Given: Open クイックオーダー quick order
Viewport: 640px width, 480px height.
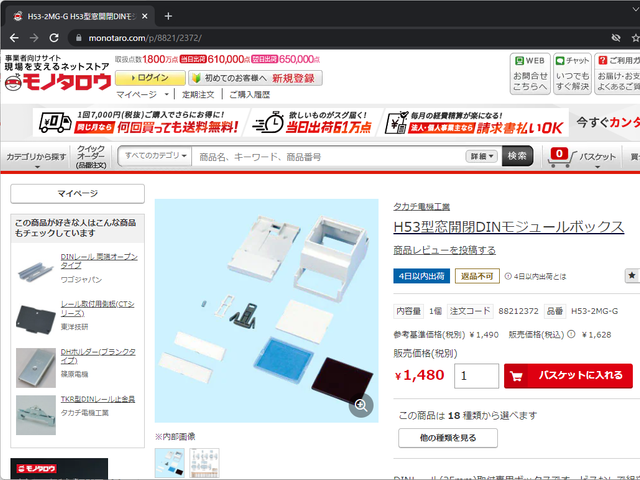Looking at the screenshot, I should point(91,157).
